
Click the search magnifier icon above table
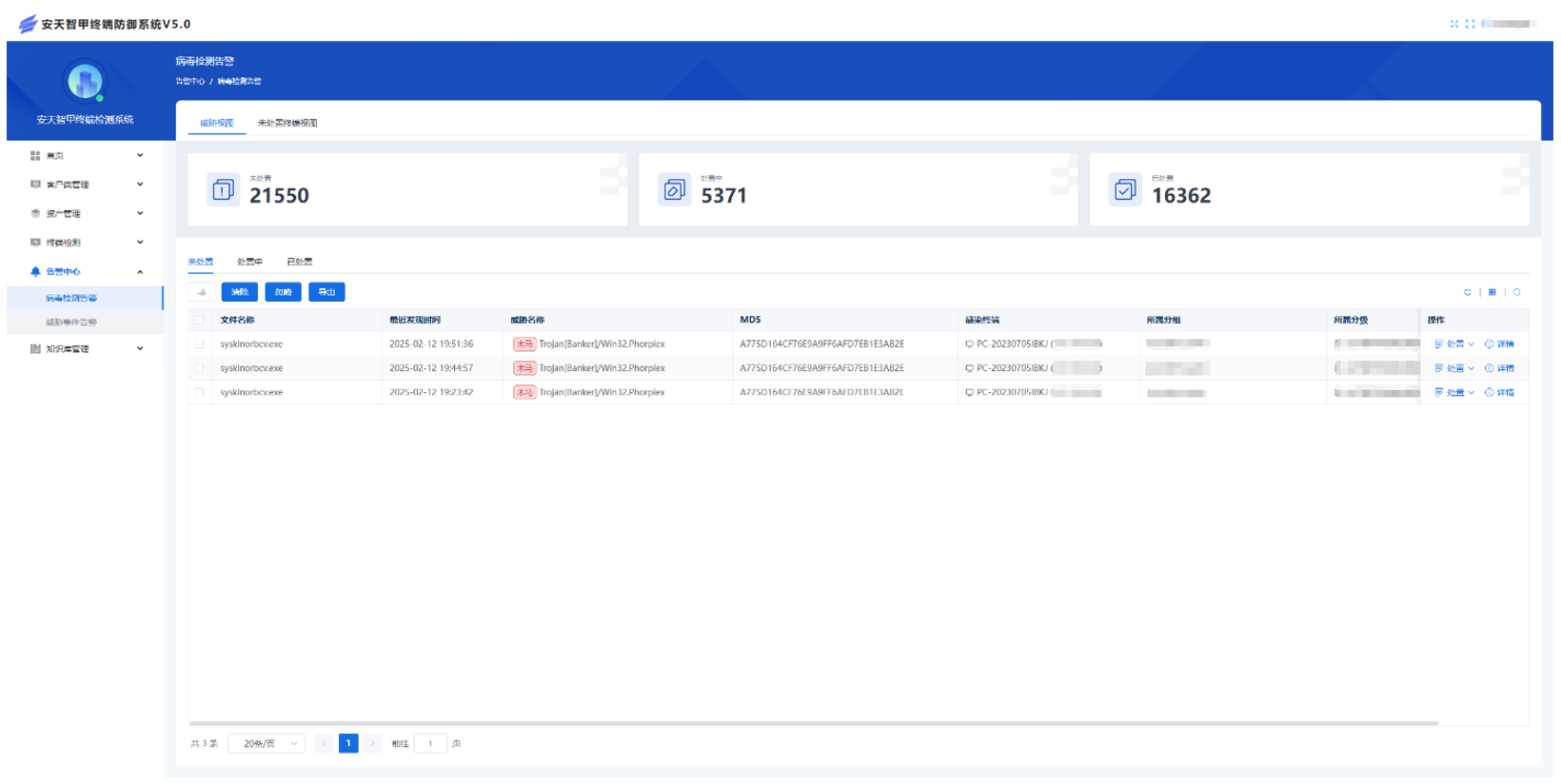click(x=1517, y=292)
